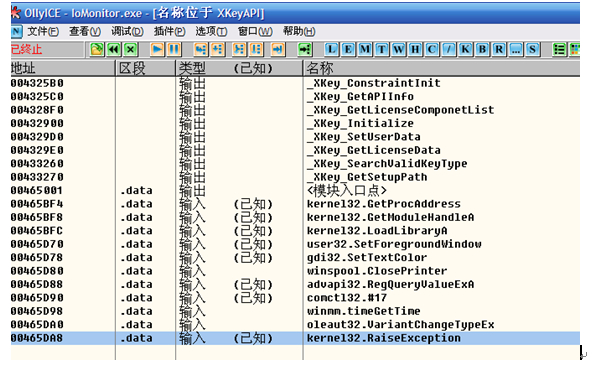Viewport: 600px width, 367px height.
Task: Select highlighted kernel32.RaiseException row
Action: point(295,338)
